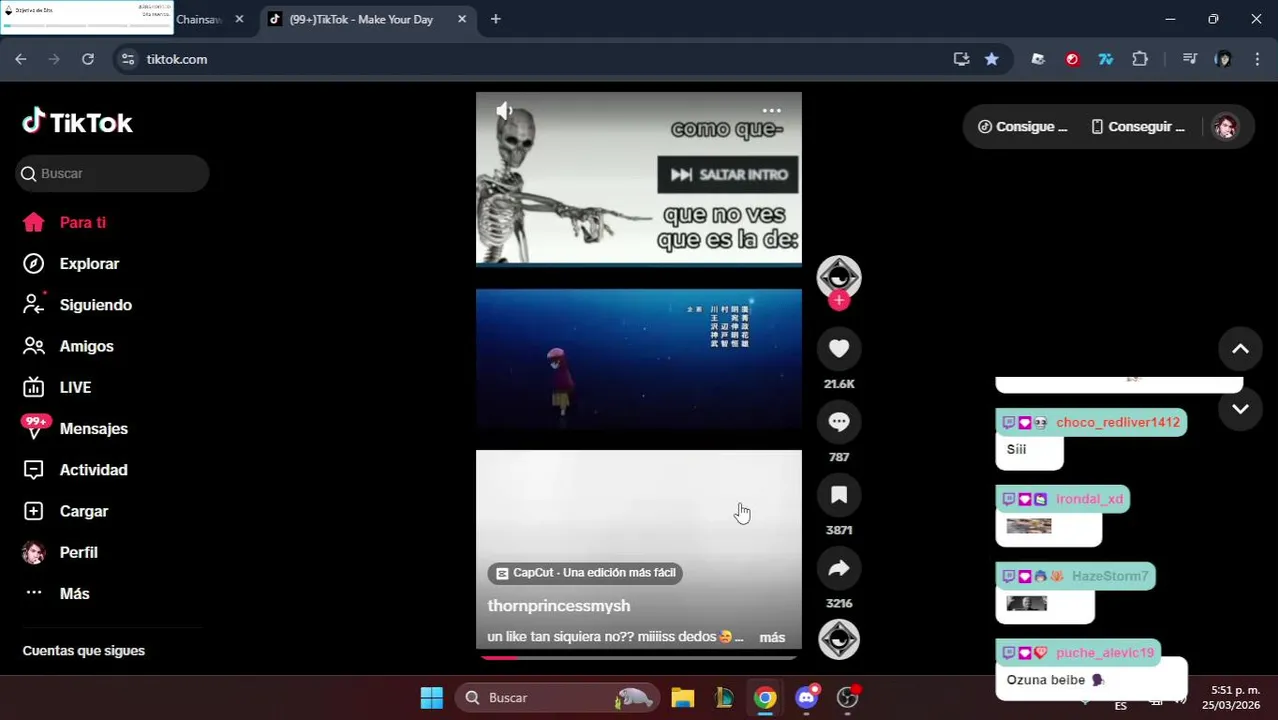Viewport: 1278px width, 720px height.
Task: Share the video with arrow icon
Action: tap(839, 568)
